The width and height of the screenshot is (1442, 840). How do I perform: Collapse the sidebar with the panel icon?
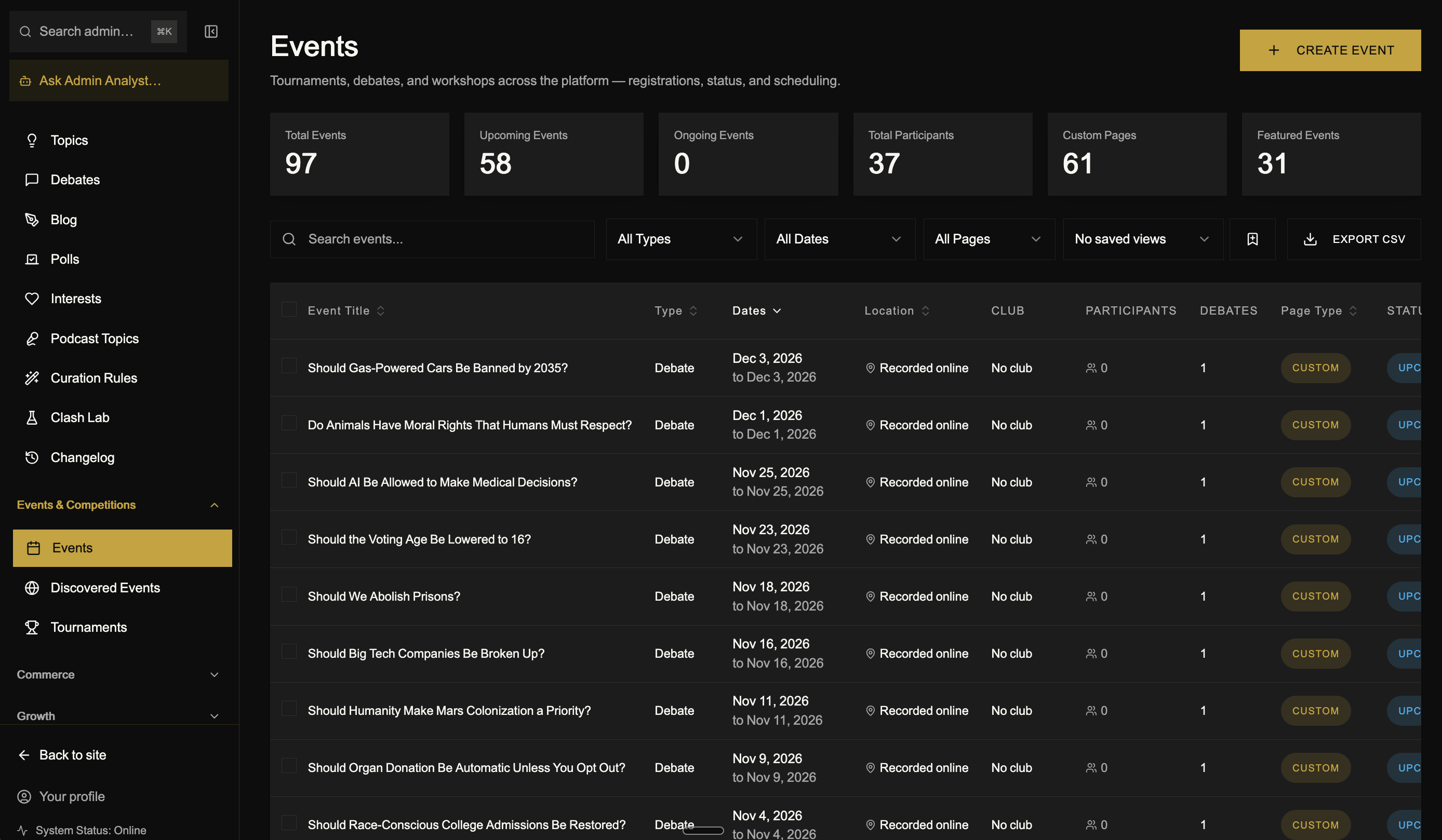point(211,32)
